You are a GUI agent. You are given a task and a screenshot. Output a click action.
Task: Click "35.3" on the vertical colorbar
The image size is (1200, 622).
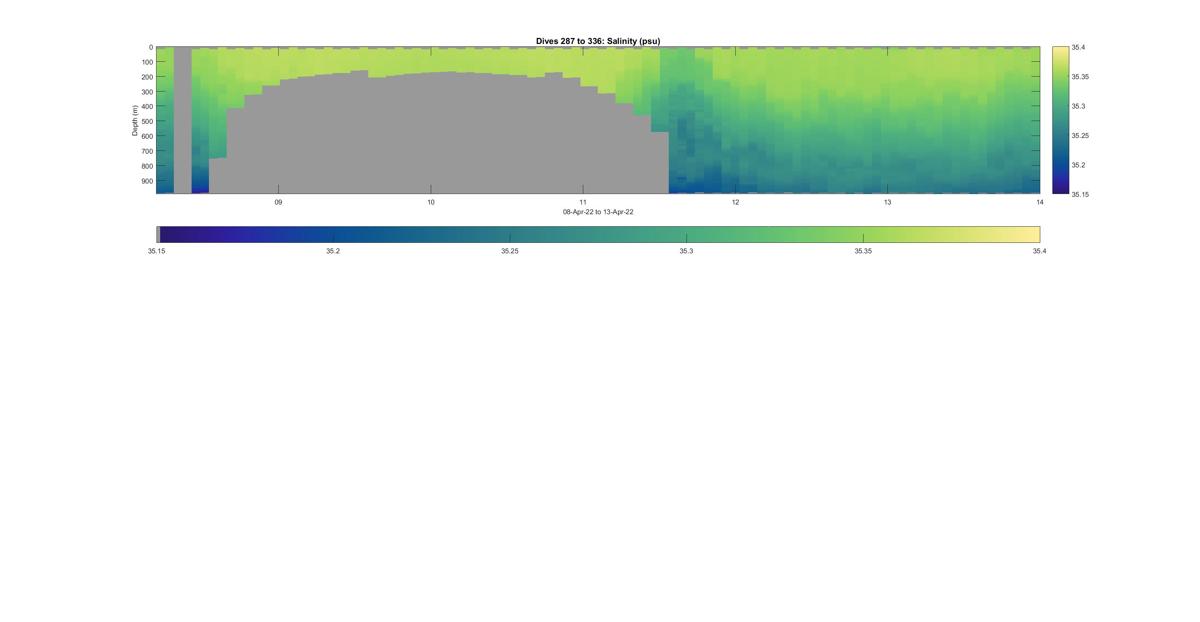1078,106
